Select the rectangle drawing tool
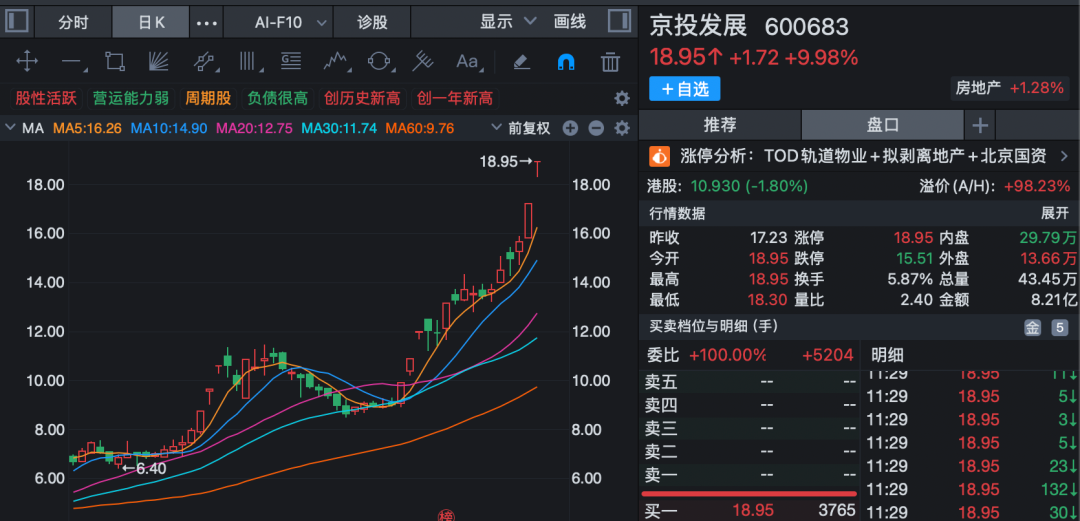 pyautogui.click(x=114, y=62)
